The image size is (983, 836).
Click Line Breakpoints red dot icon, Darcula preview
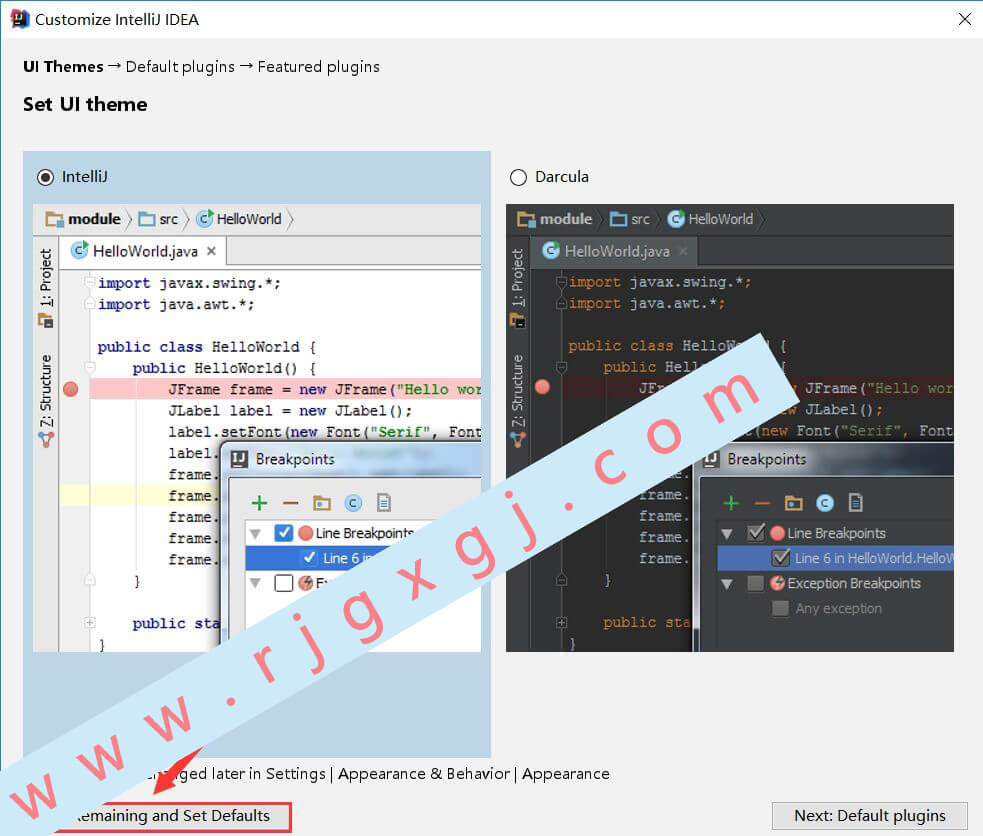click(777, 533)
